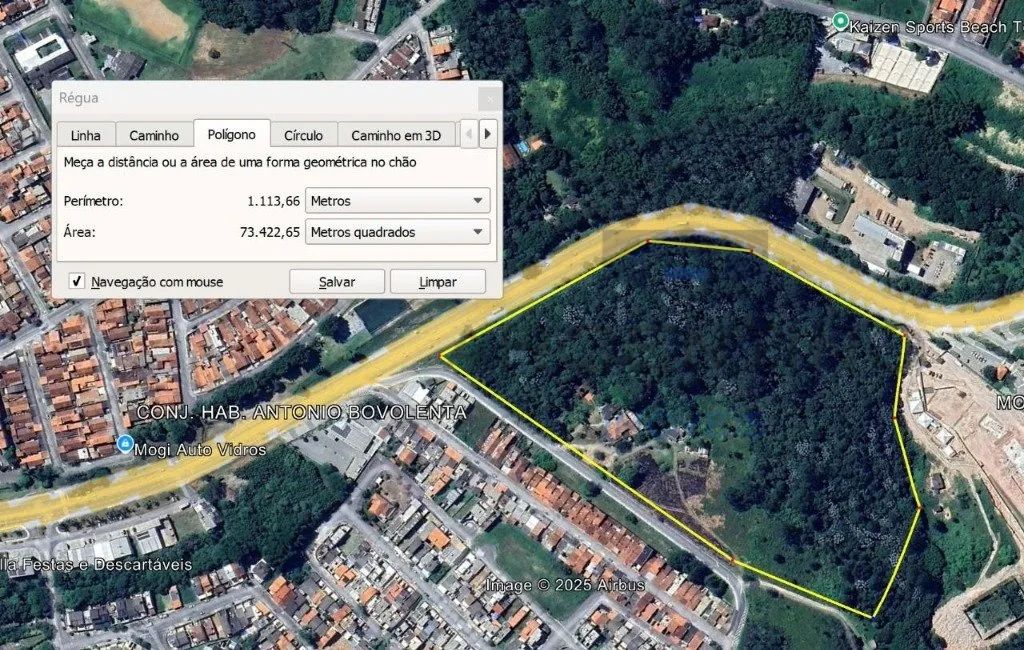Viewport: 1024px width, 650px height.
Task: Open the Metros quadrados area unit dropdown
Action: click(x=398, y=232)
